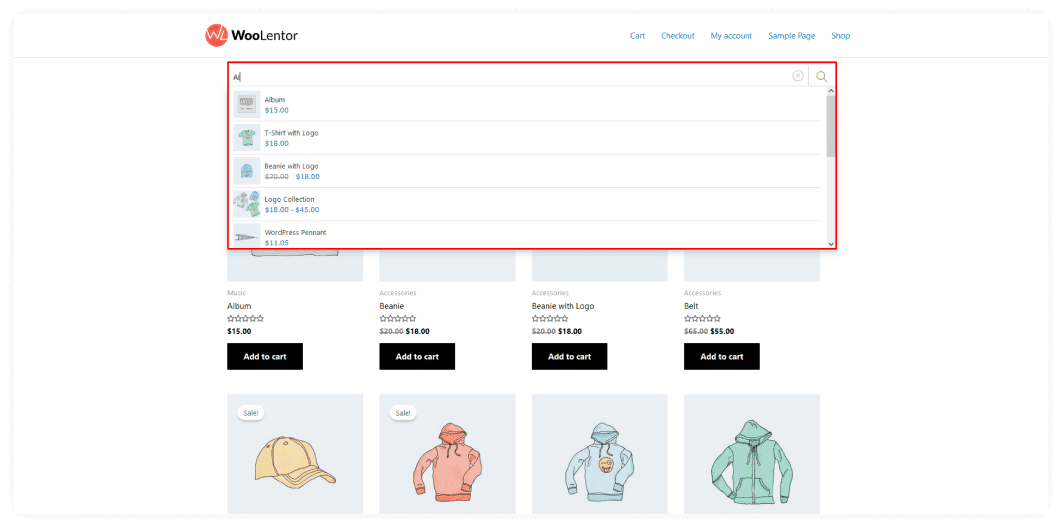Image resolution: width=1062 pixels, height=528 pixels.
Task: Click Music category label above Album
Action: tap(236, 293)
